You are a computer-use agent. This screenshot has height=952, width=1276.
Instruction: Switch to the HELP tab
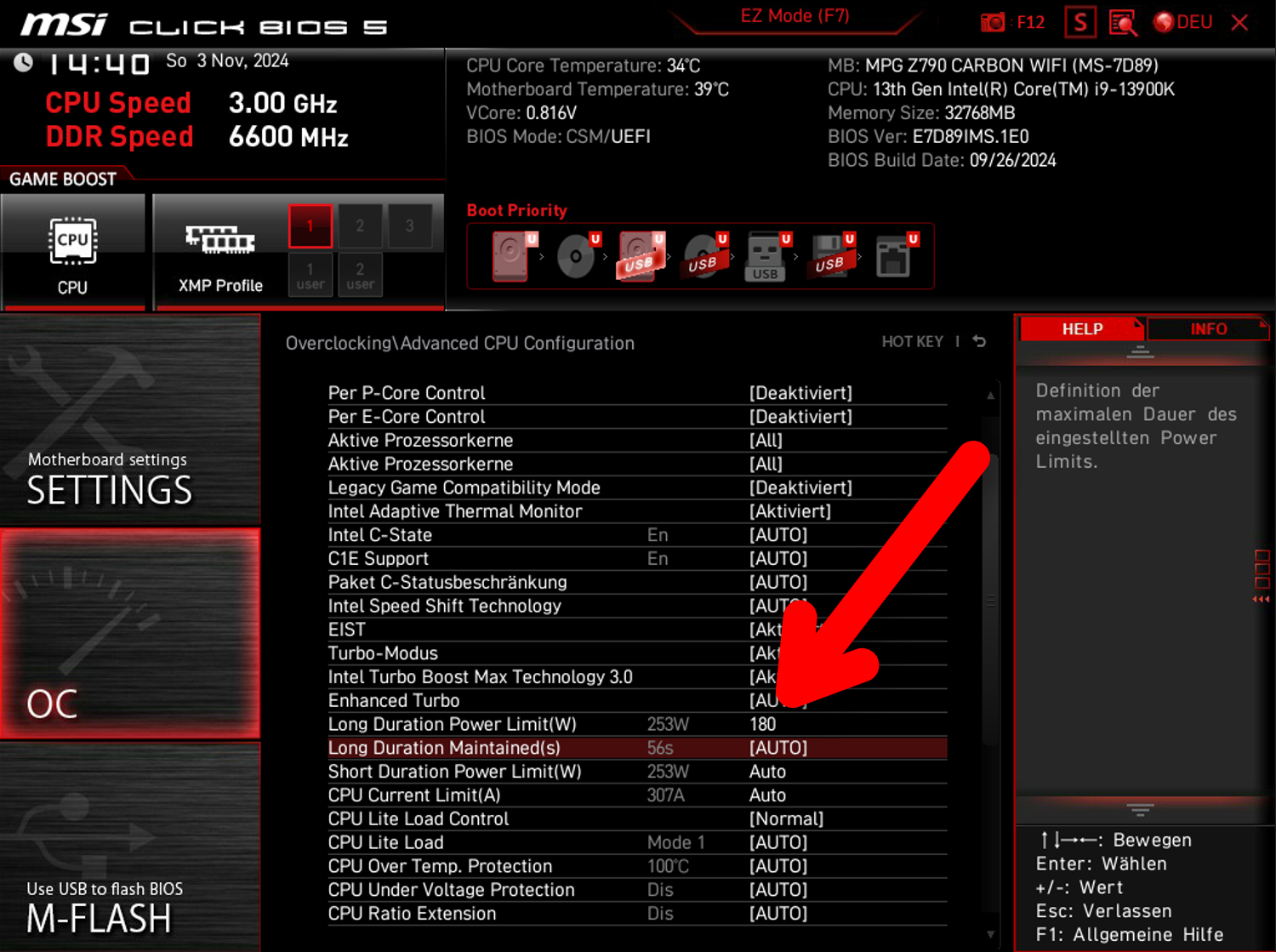tap(1082, 329)
